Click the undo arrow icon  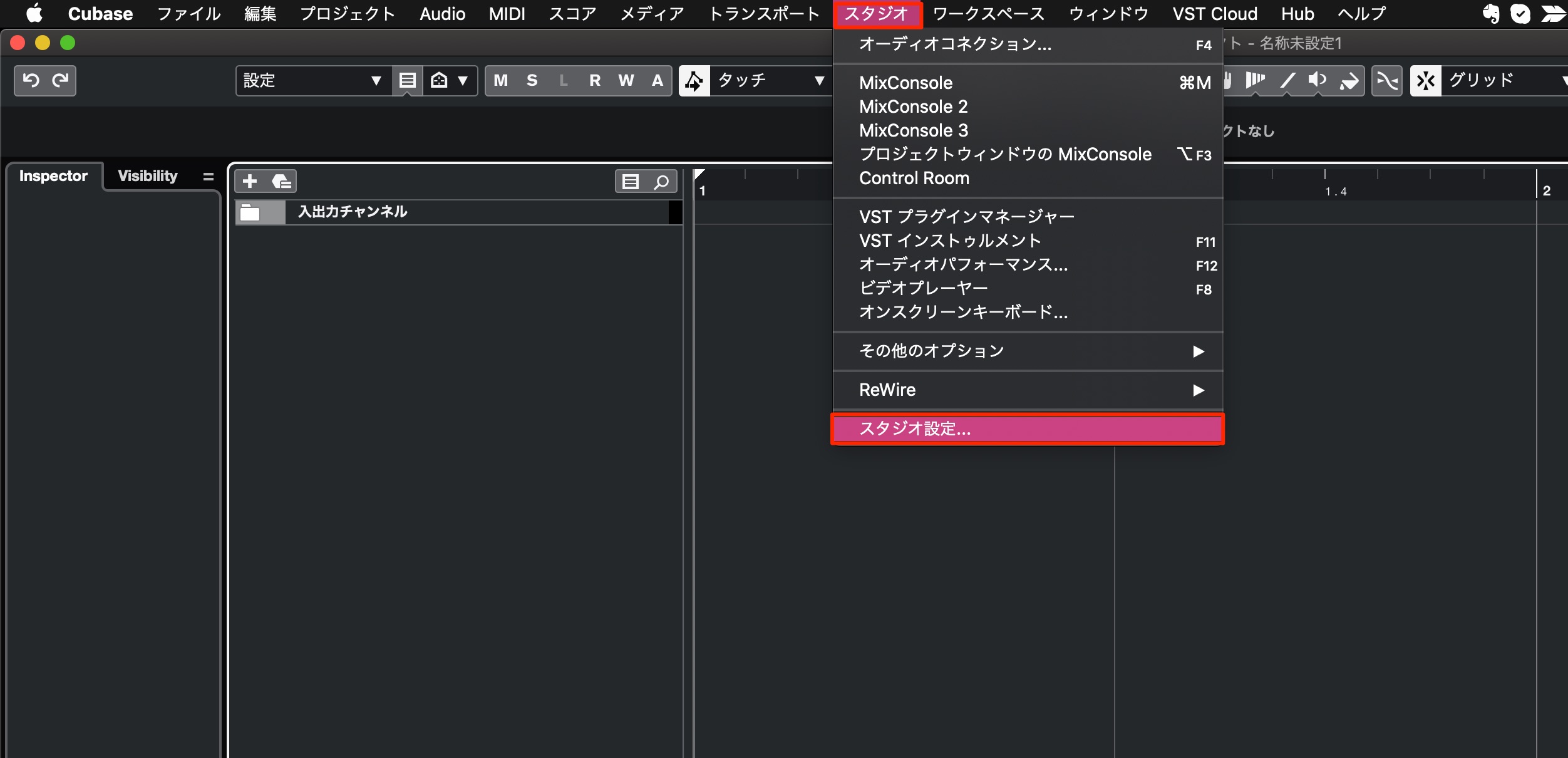31,80
